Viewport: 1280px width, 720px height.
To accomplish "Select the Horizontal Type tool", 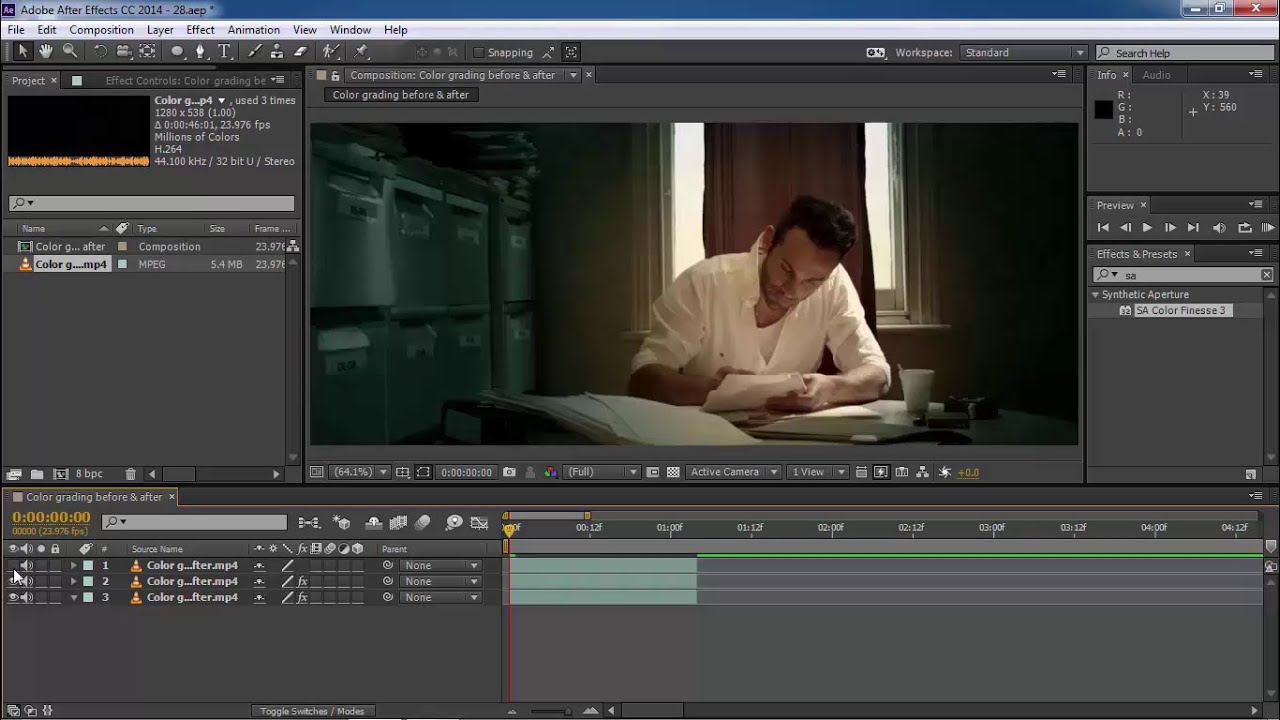I will tap(225, 52).
